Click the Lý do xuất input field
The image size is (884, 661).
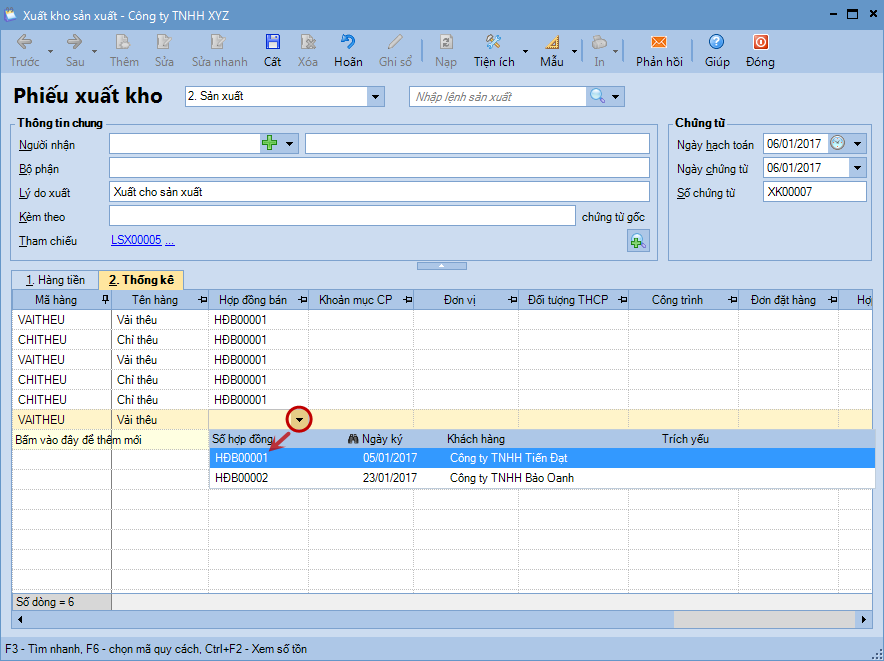378,192
